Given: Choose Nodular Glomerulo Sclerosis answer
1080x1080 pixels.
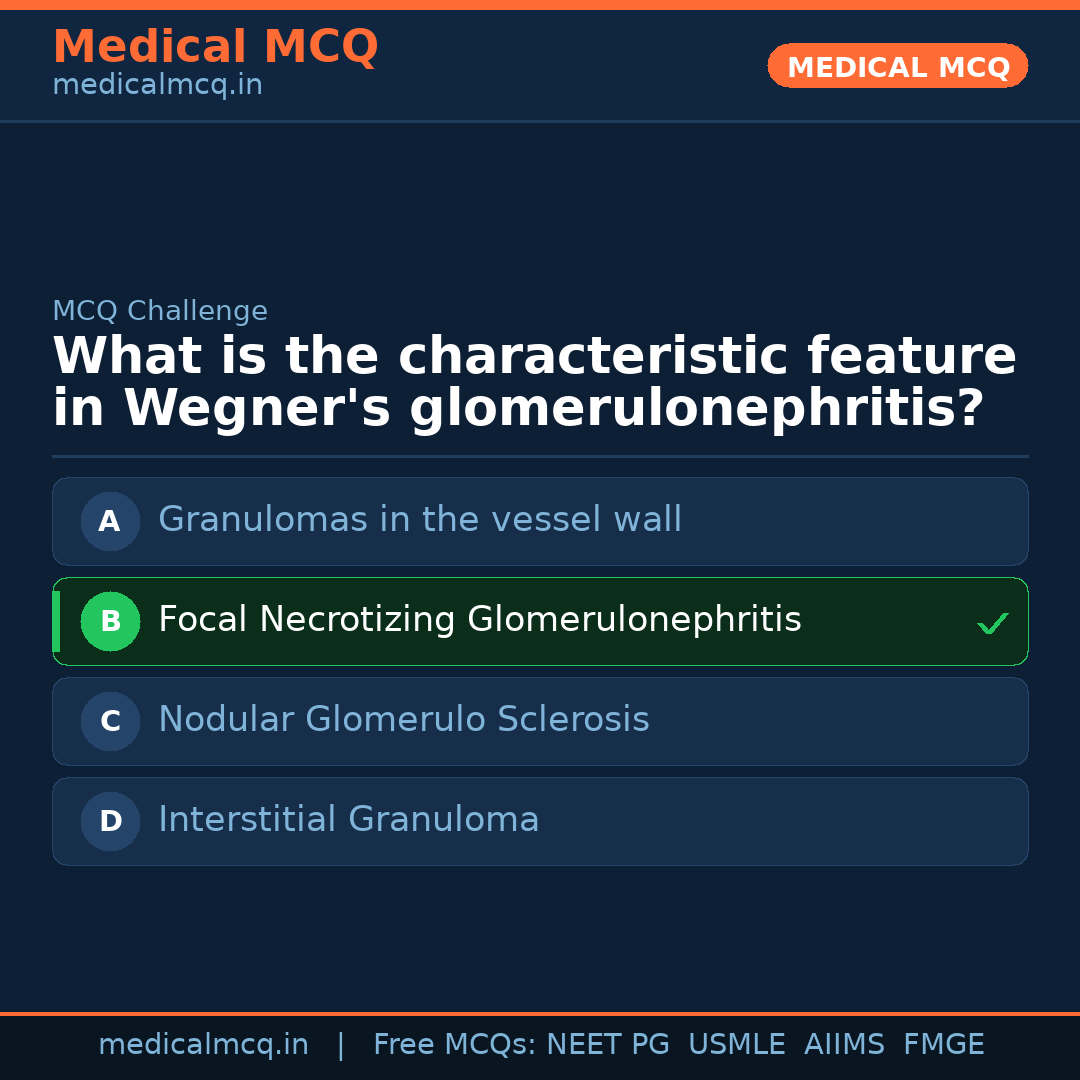Looking at the screenshot, I should tap(404, 720).
